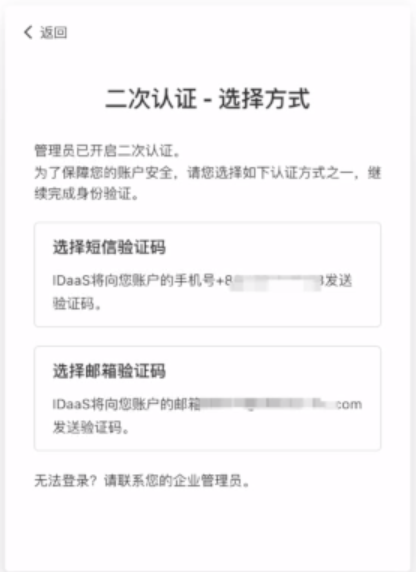Screen dimensions: 416x572
Task: Select the 选择邮箱验证码 option card
Action: (x=207, y=398)
